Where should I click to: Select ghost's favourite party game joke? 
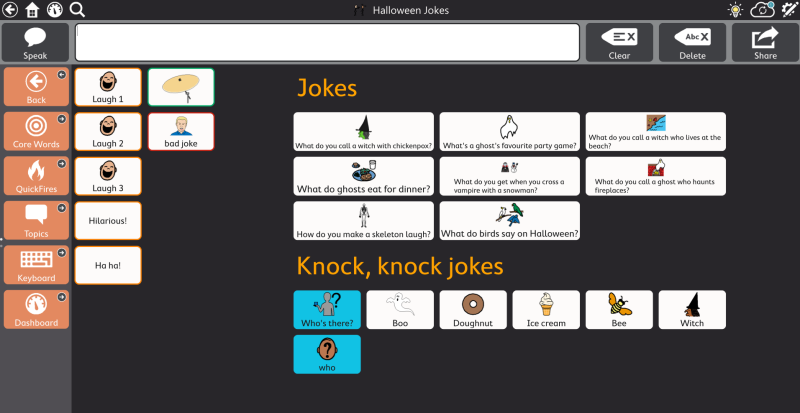(x=510, y=131)
